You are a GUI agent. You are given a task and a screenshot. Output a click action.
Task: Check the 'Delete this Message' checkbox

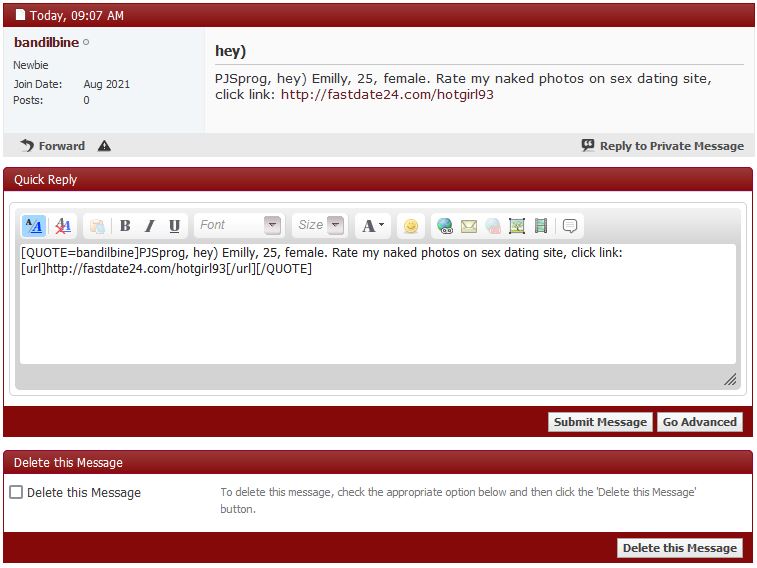pyautogui.click(x=16, y=492)
